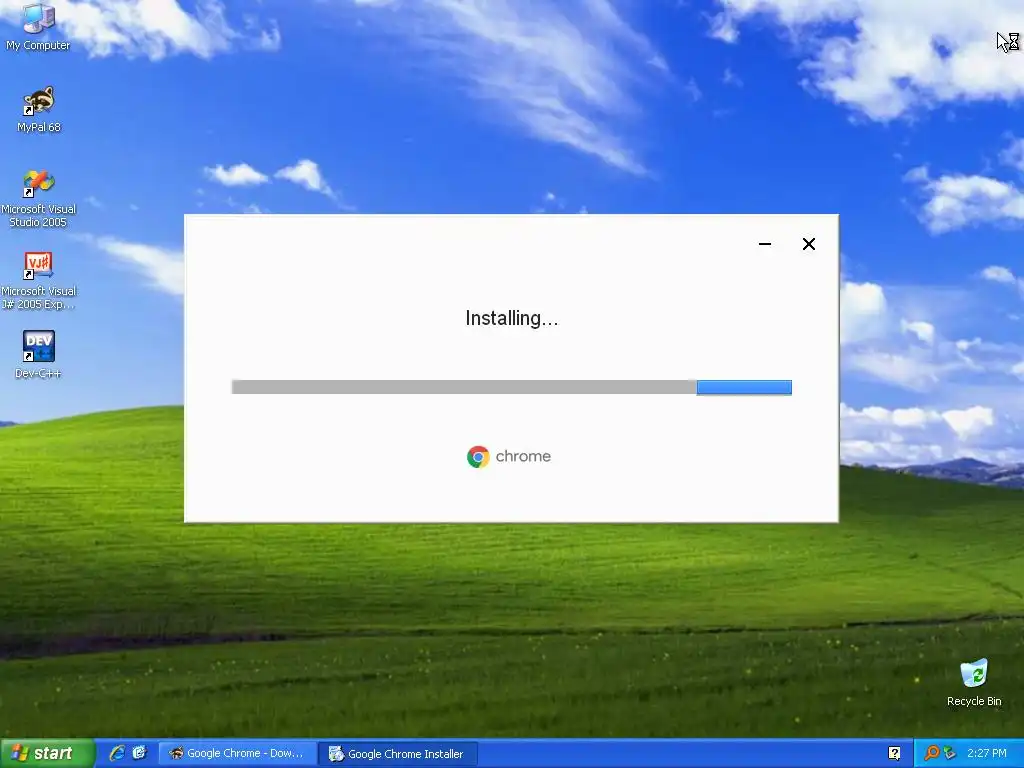1024x768 pixels.
Task: Click the second system tray icon by the clock
Action: click(949, 753)
